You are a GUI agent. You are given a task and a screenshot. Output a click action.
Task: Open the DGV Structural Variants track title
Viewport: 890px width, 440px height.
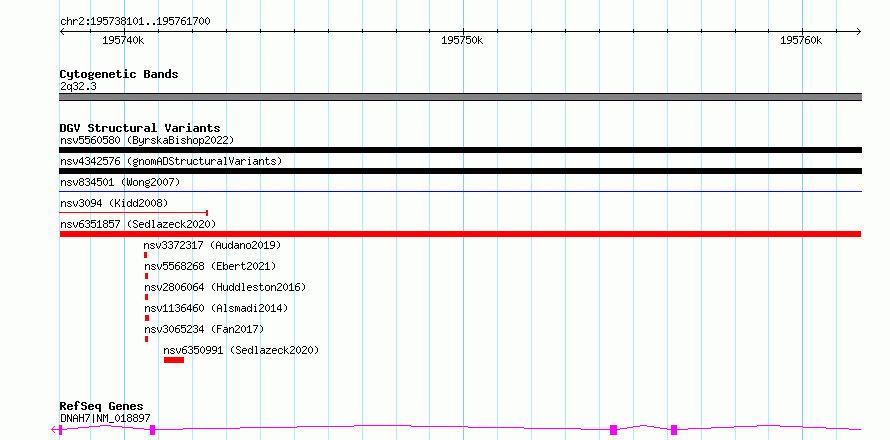click(x=140, y=128)
